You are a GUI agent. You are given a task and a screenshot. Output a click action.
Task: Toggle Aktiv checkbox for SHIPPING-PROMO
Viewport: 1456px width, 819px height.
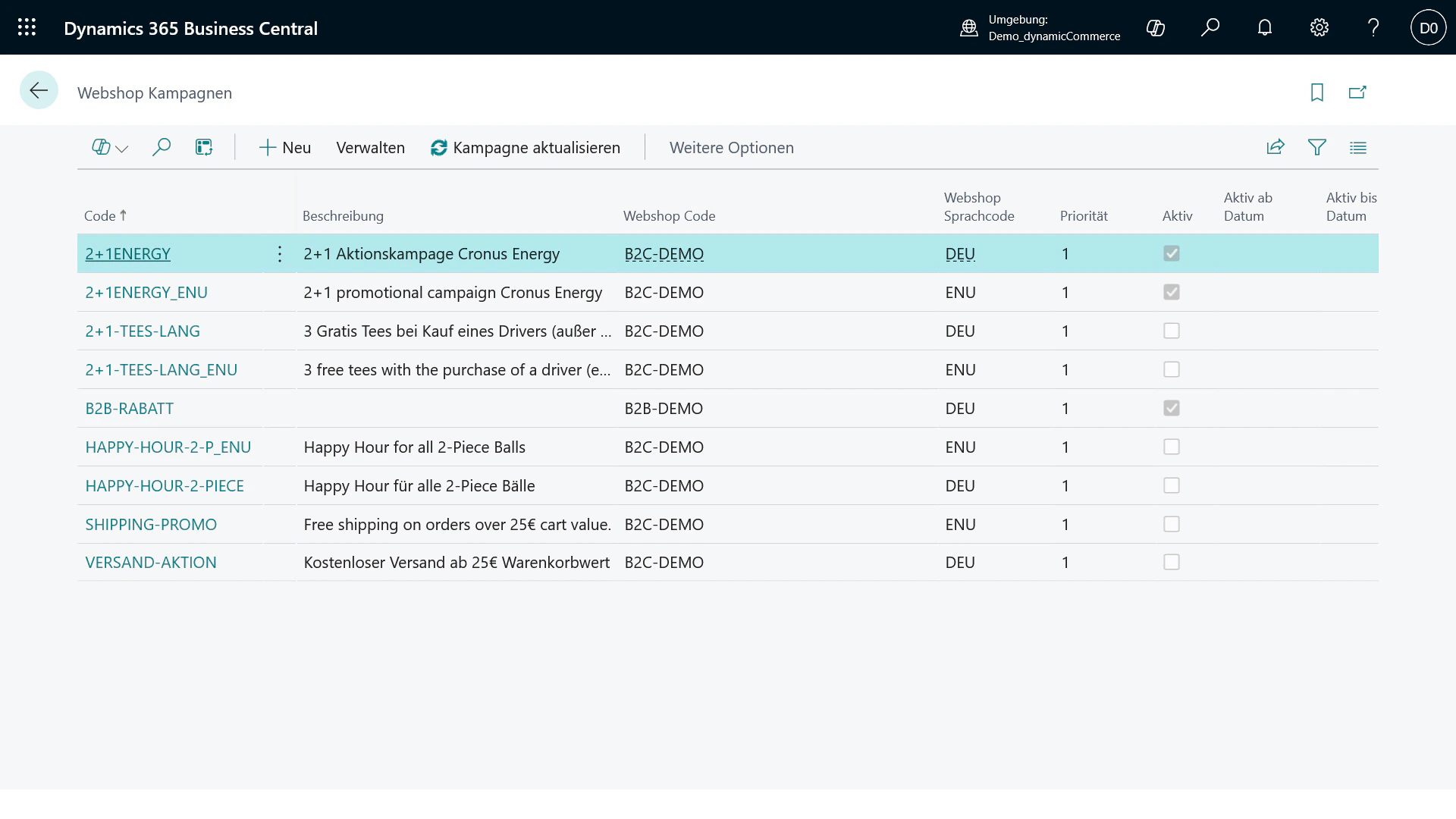[x=1172, y=524]
